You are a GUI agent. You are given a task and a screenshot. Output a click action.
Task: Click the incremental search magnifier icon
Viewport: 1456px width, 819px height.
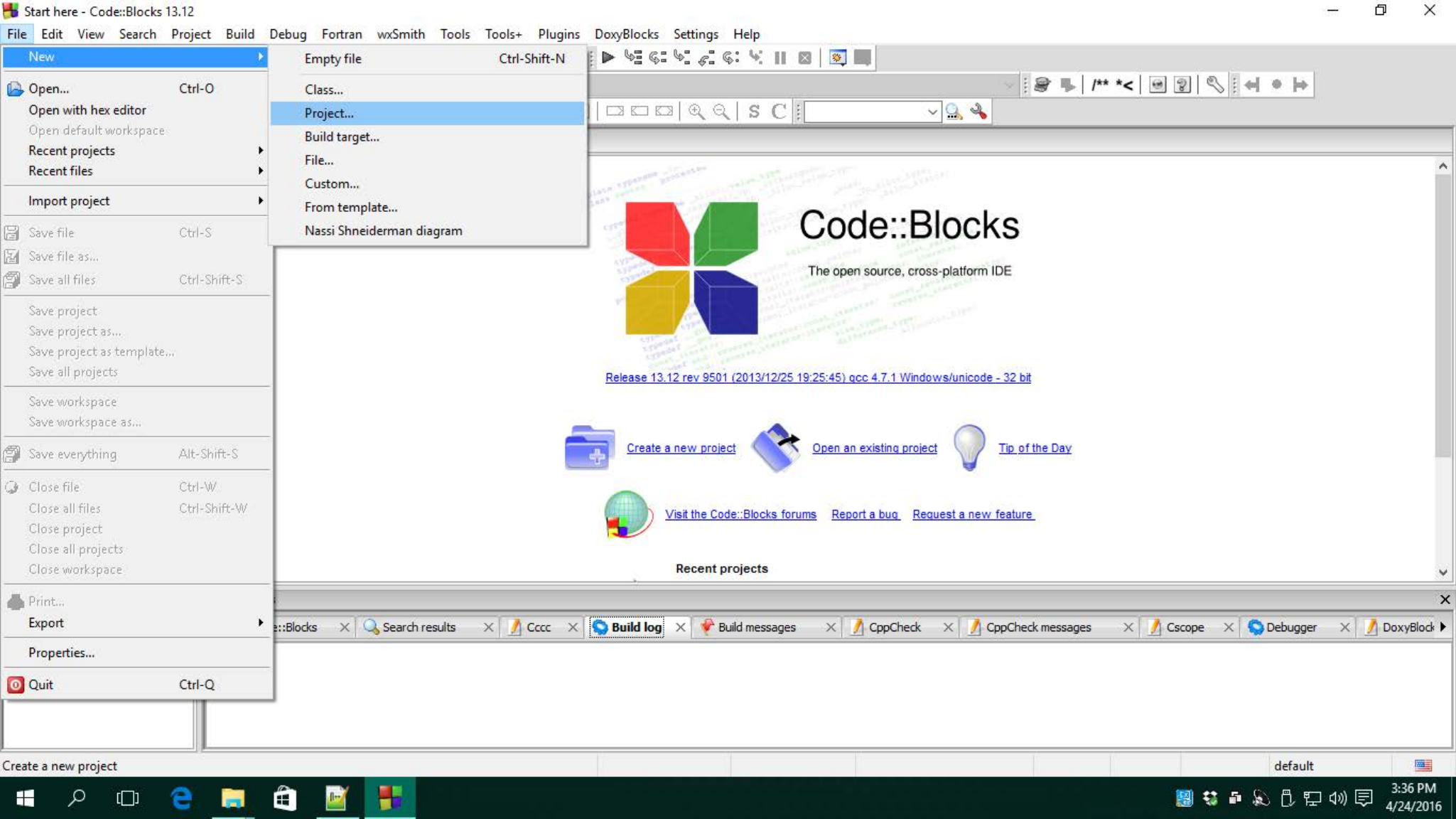[954, 112]
